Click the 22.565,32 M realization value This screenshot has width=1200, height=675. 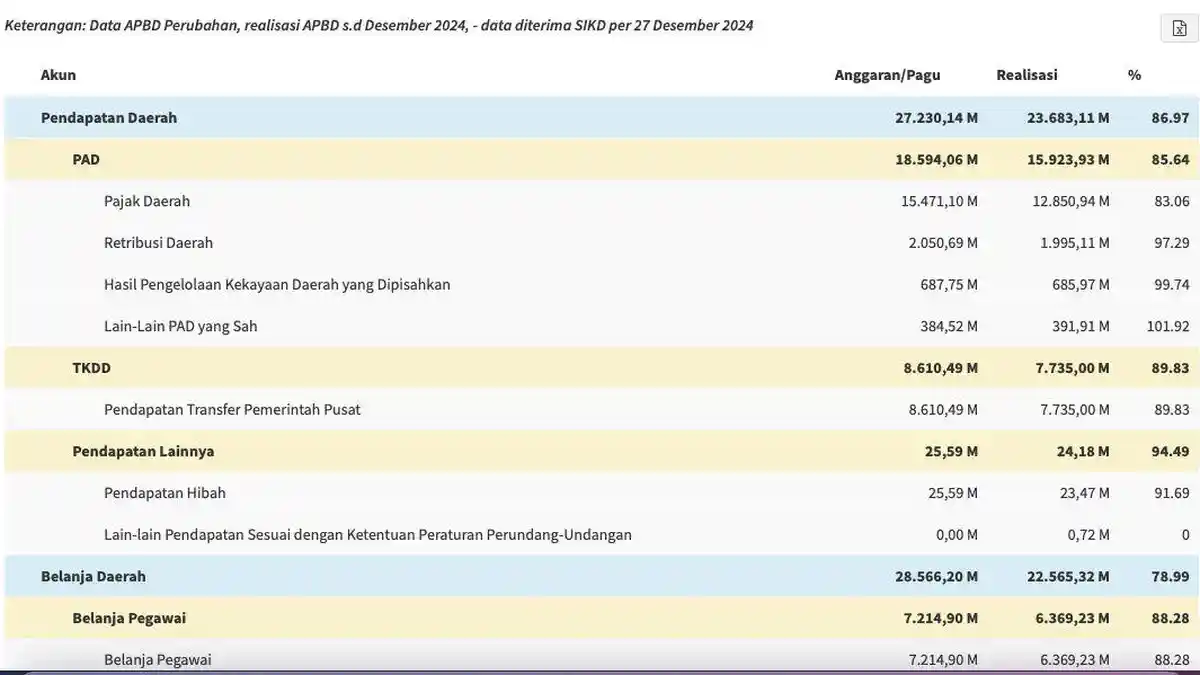pyautogui.click(x=1068, y=576)
